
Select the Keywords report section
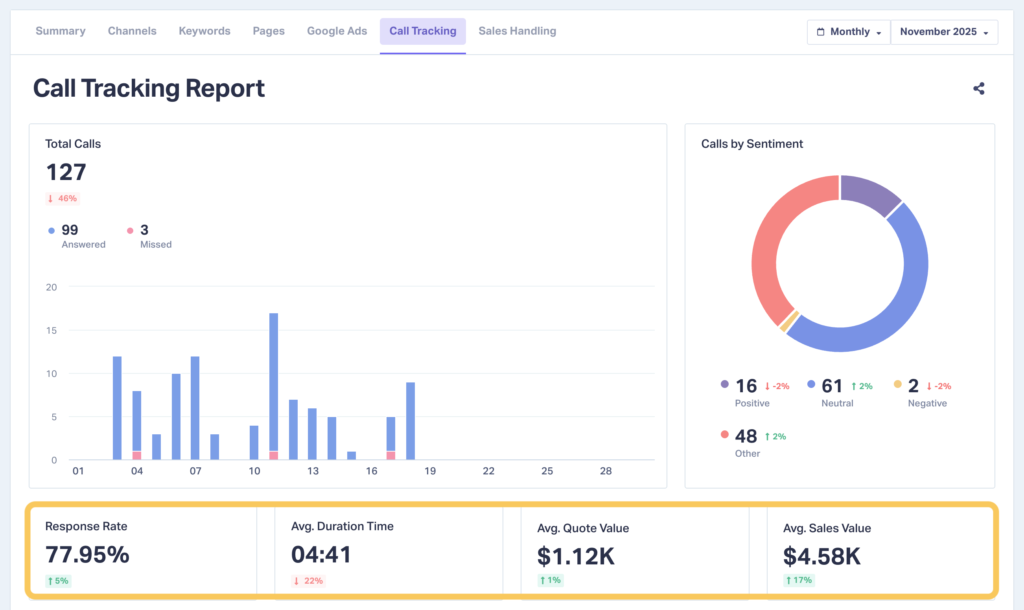tap(204, 31)
